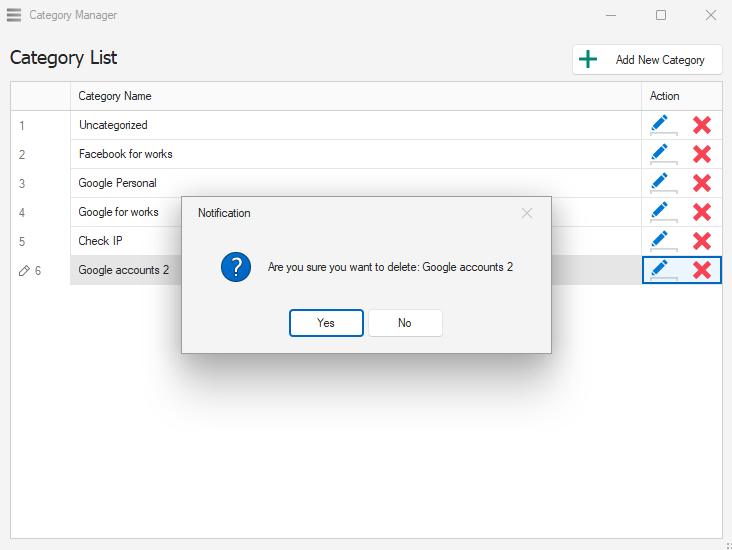Click pencil icon in Google accounts 2 row
The height and width of the screenshot is (550, 732).
tap(660, 270)
